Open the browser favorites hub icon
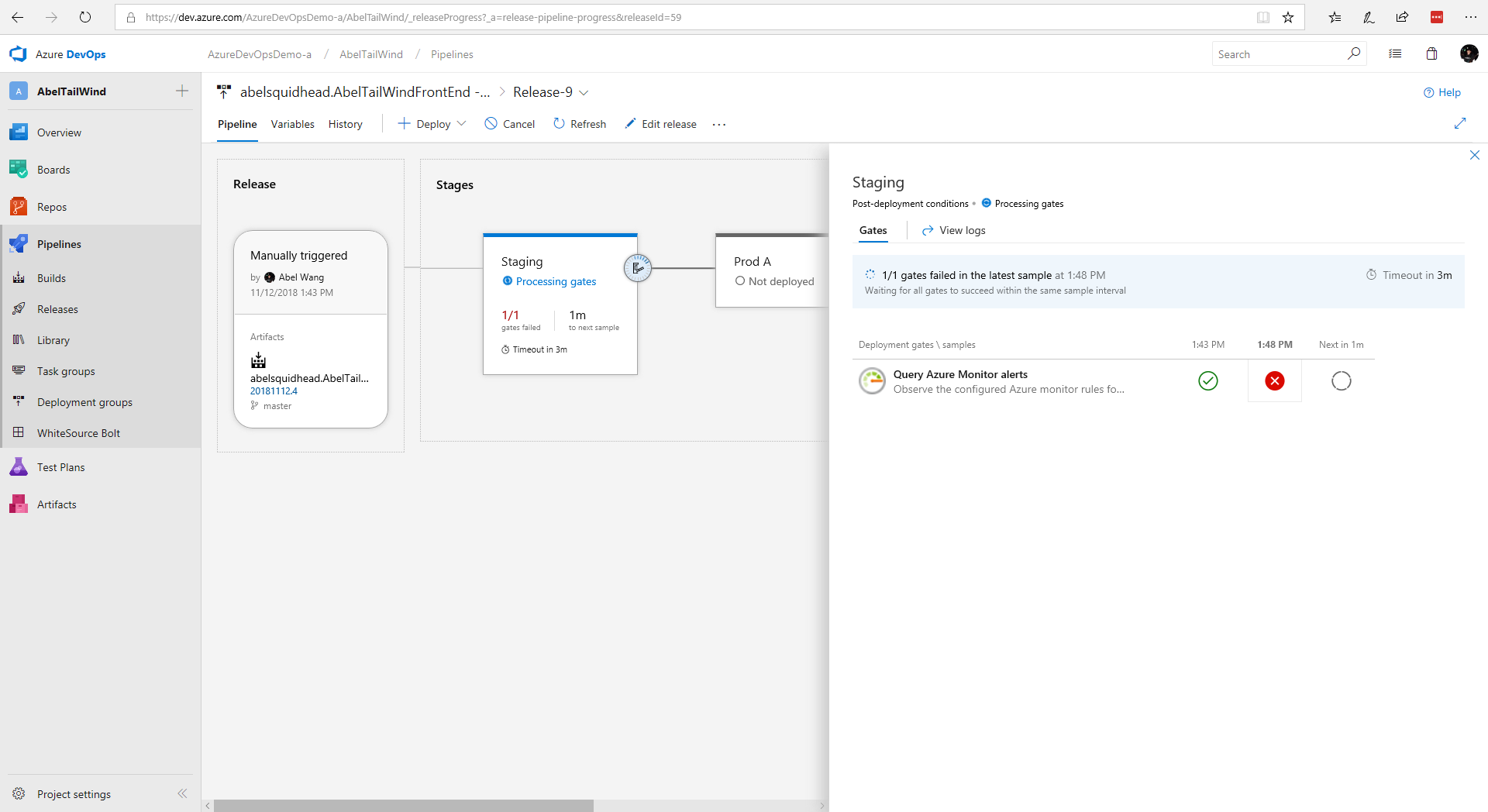 (x=1335, y=17)
